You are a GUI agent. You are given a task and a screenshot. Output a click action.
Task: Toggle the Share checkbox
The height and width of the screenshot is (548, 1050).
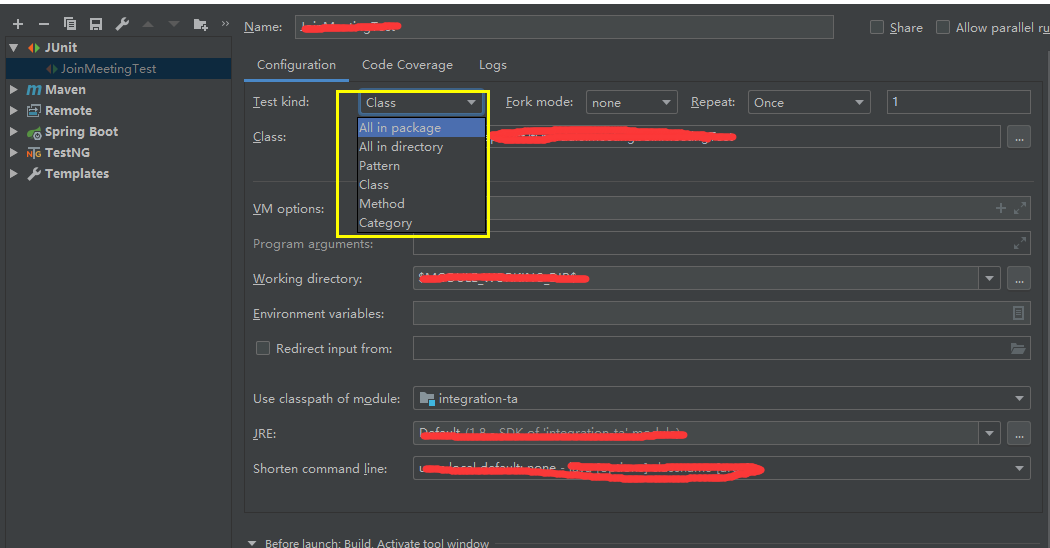click(x=877, y=27)
